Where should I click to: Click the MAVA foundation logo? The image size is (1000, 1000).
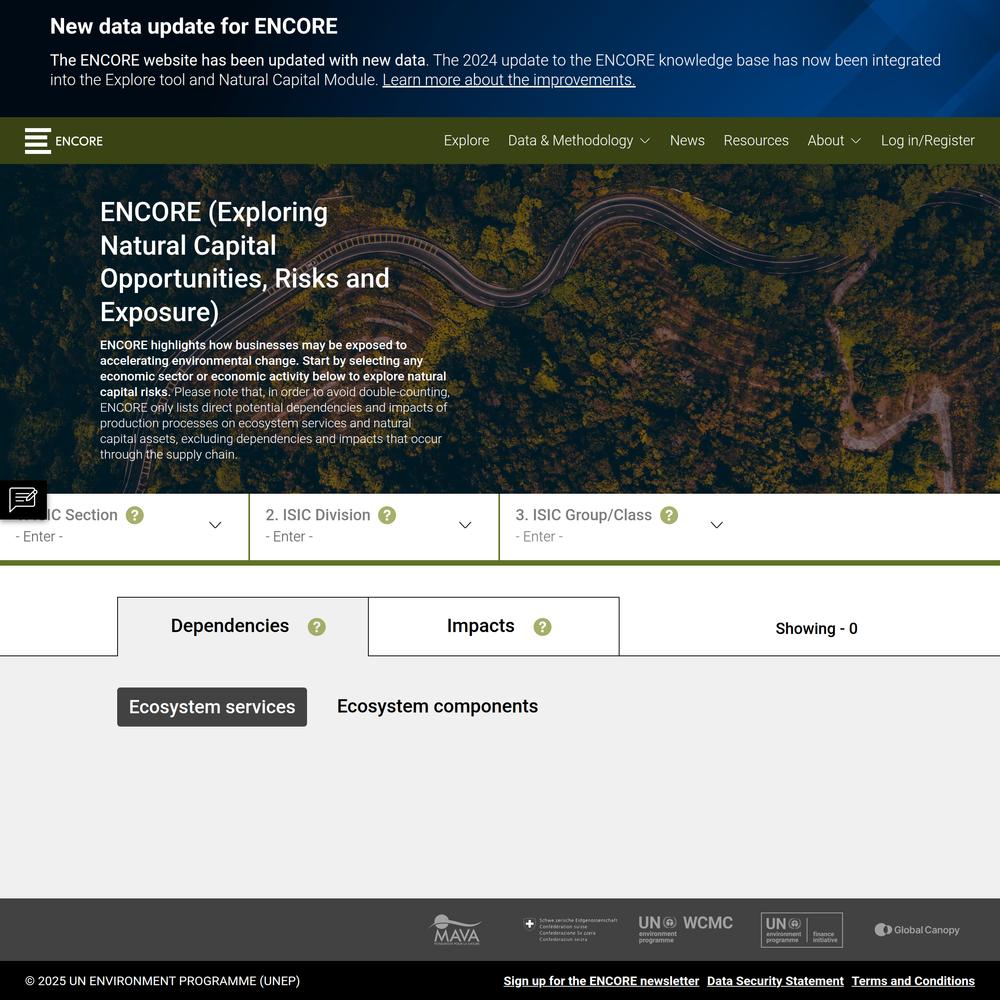coord(455,930)
